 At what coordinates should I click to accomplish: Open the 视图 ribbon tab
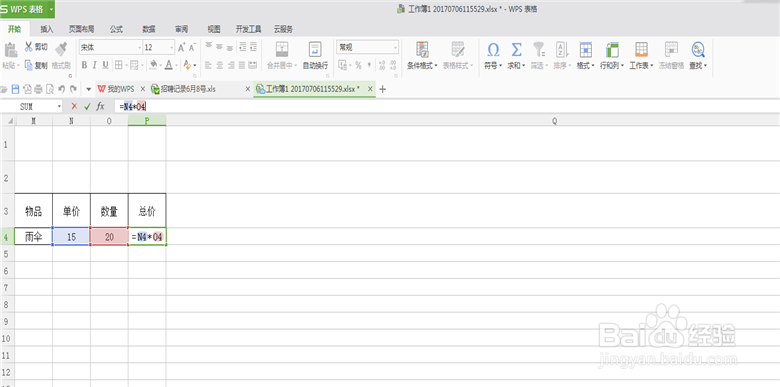tap(214, 29)
